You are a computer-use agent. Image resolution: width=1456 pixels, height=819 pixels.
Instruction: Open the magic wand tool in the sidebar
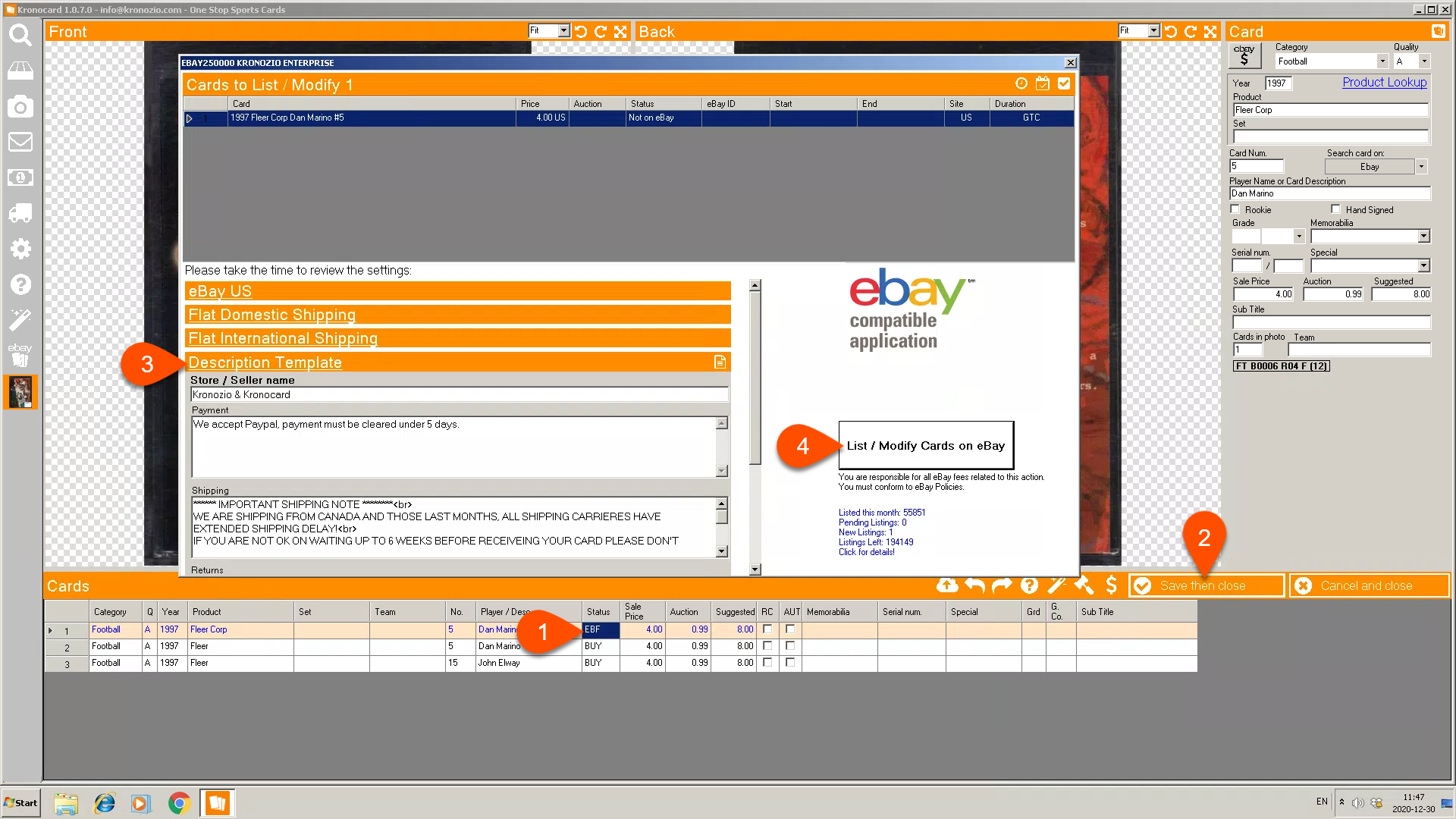tap(20, 319)
